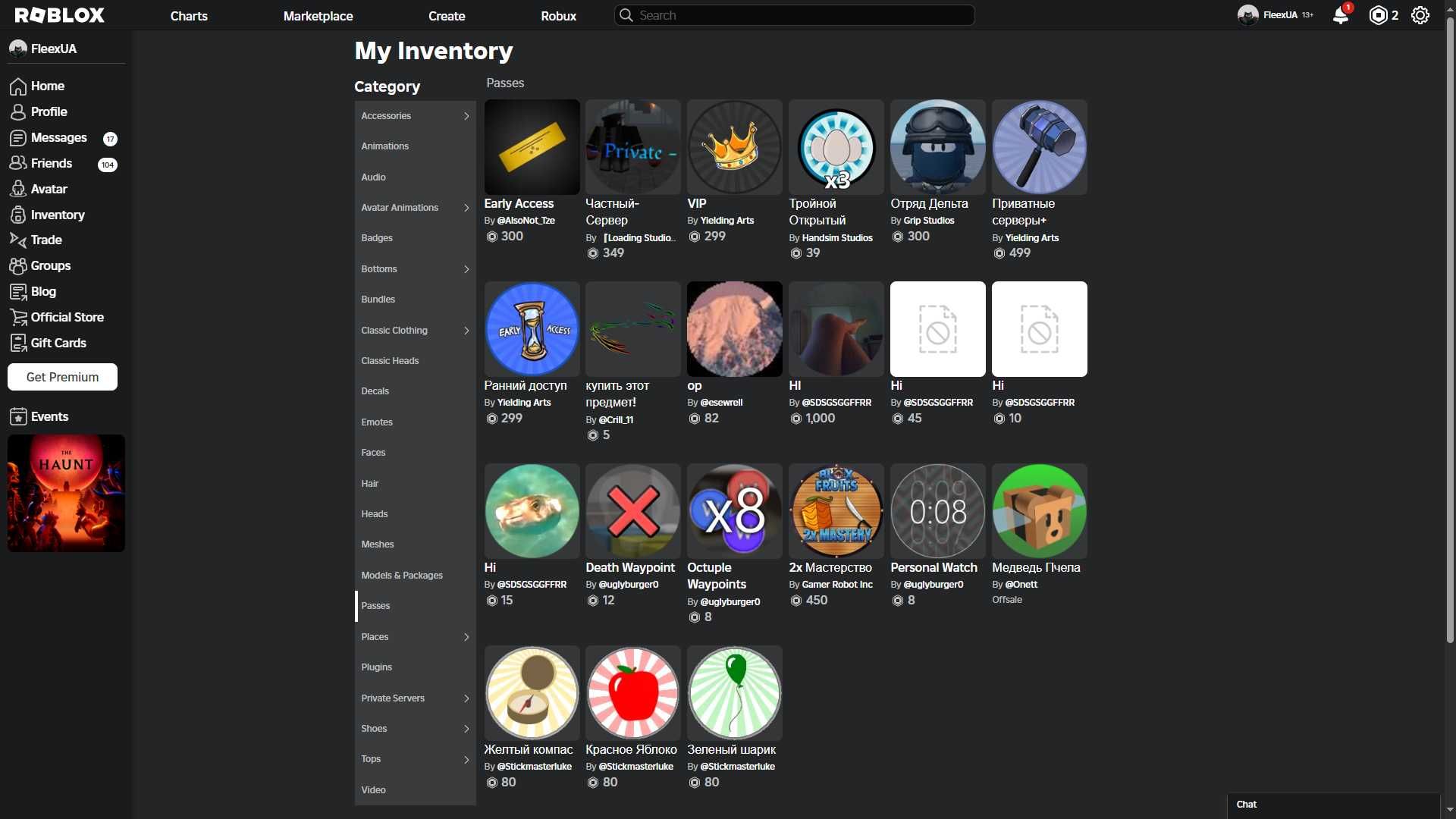1456x819 pixels.
Task: Open the Зеленый шарик balloon thumbnail
Action: (734, 693)
